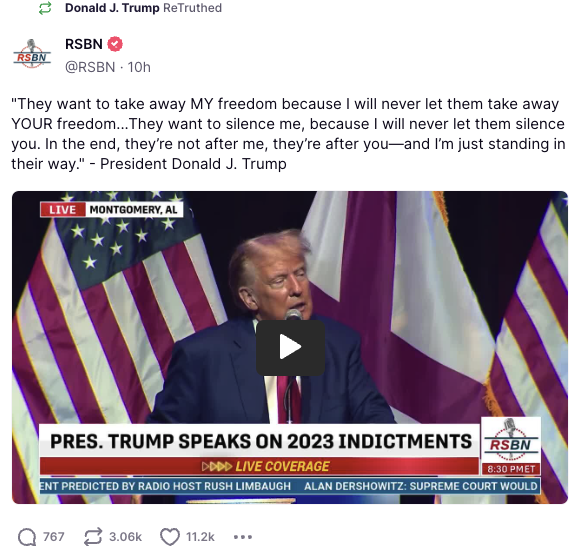The image size is (577, 546).
Task: Click the Trump Speaks on 2023 Indictments banner
Action: (x=260, y=441)
